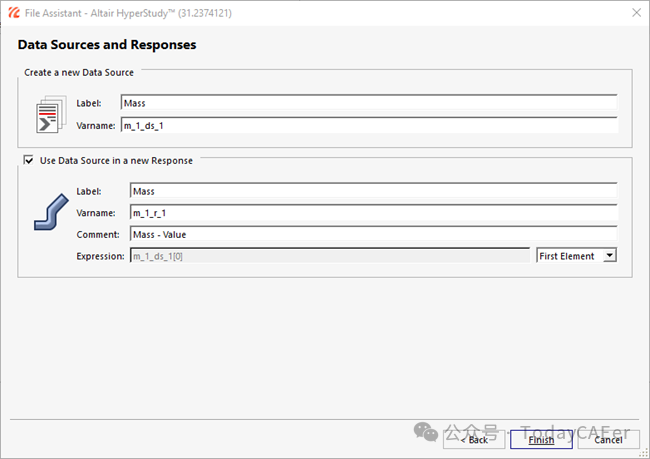Viewport: 650px width, 459px height.
Task: Focus the Data Source Label field
Action: (368, 103)
